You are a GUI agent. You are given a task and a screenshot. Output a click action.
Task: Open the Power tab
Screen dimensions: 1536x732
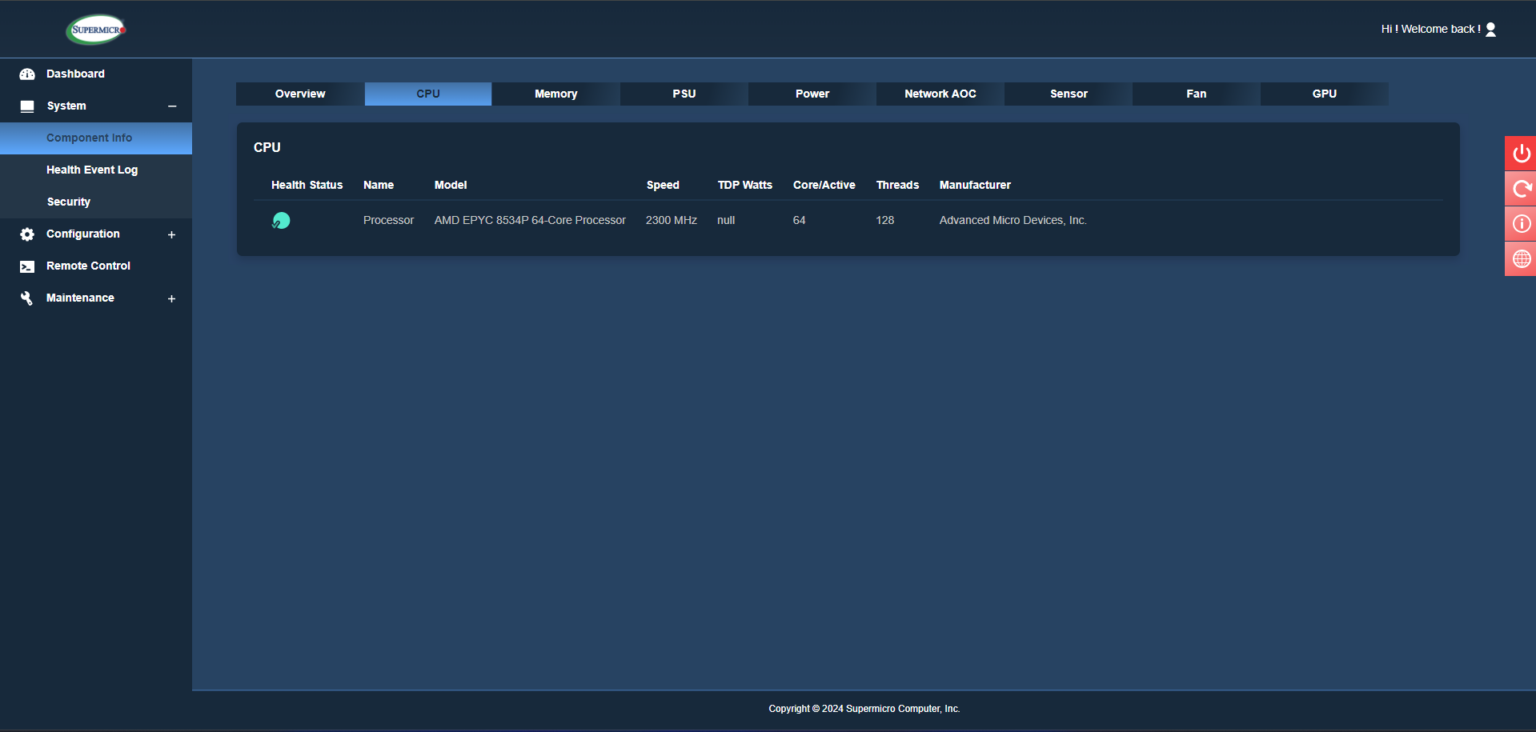812,94
